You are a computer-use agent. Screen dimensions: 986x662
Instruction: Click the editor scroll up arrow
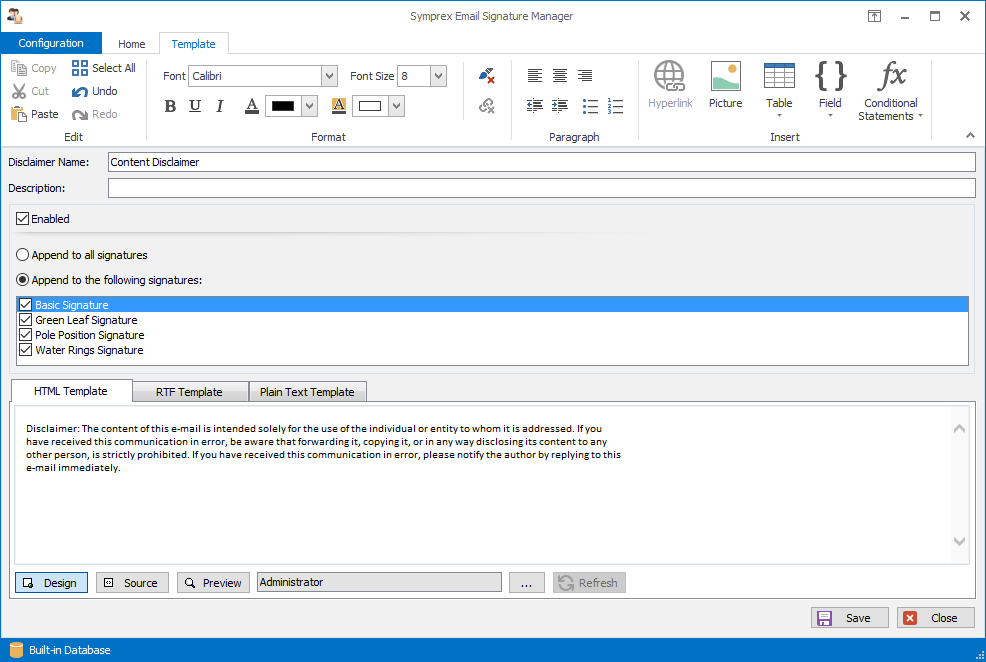point(959,429)
